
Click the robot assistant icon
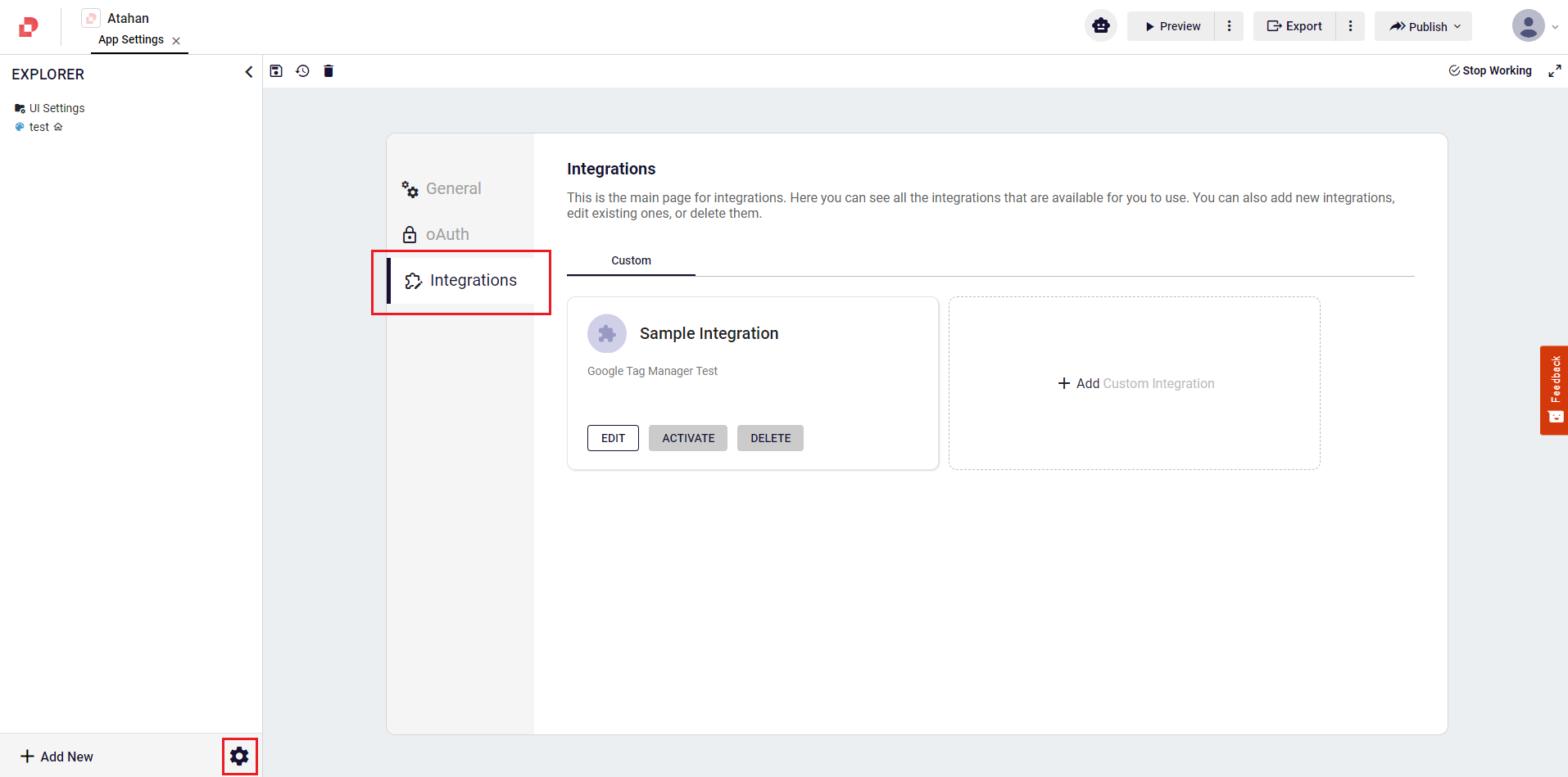click(x=1100, y=26)
